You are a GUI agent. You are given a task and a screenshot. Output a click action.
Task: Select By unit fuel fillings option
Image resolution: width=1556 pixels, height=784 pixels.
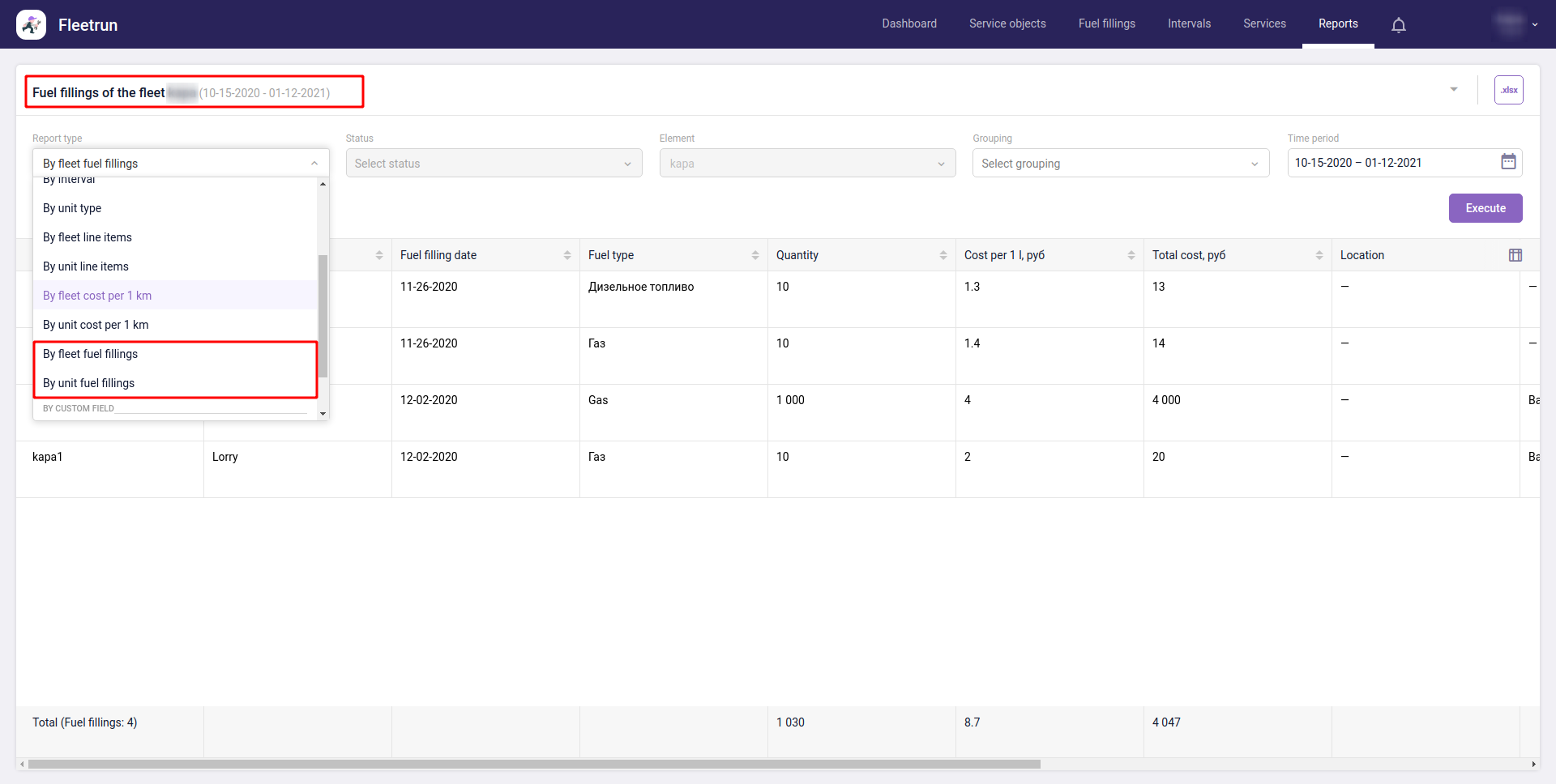(x=89, y=383)
